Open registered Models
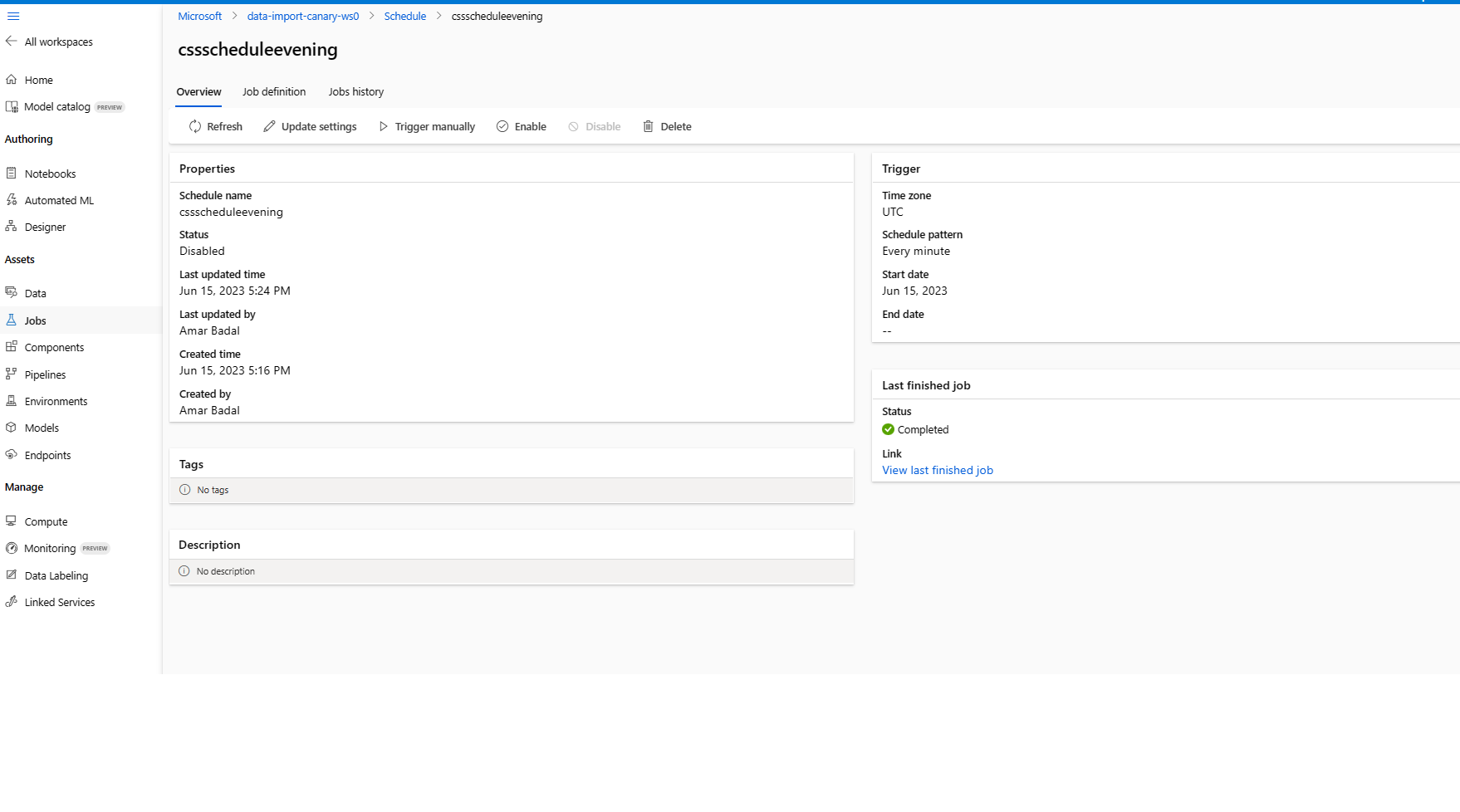This screenshot has height=812, width=1460. [41, 427]
